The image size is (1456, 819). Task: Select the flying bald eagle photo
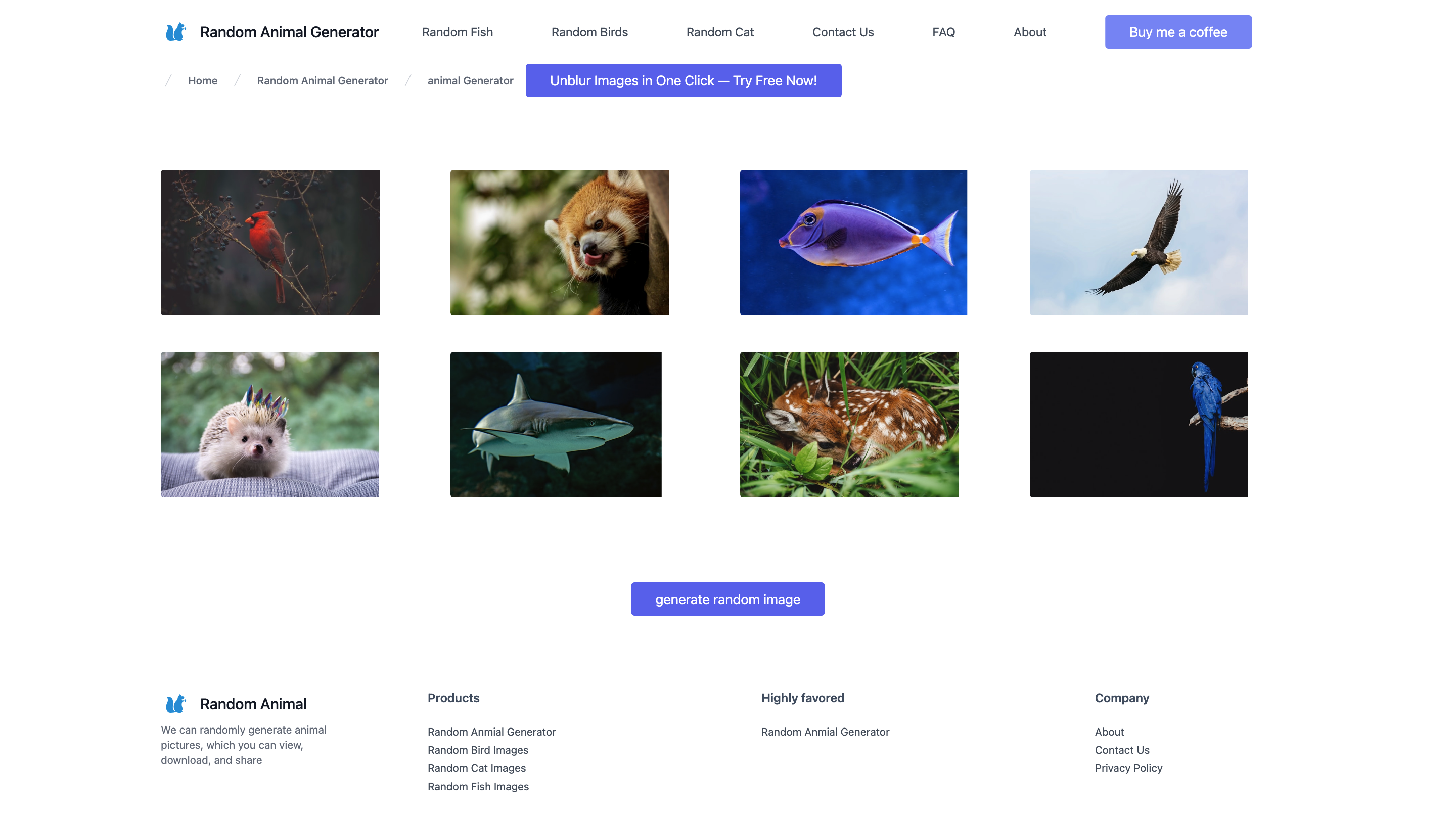point(1139,243)
